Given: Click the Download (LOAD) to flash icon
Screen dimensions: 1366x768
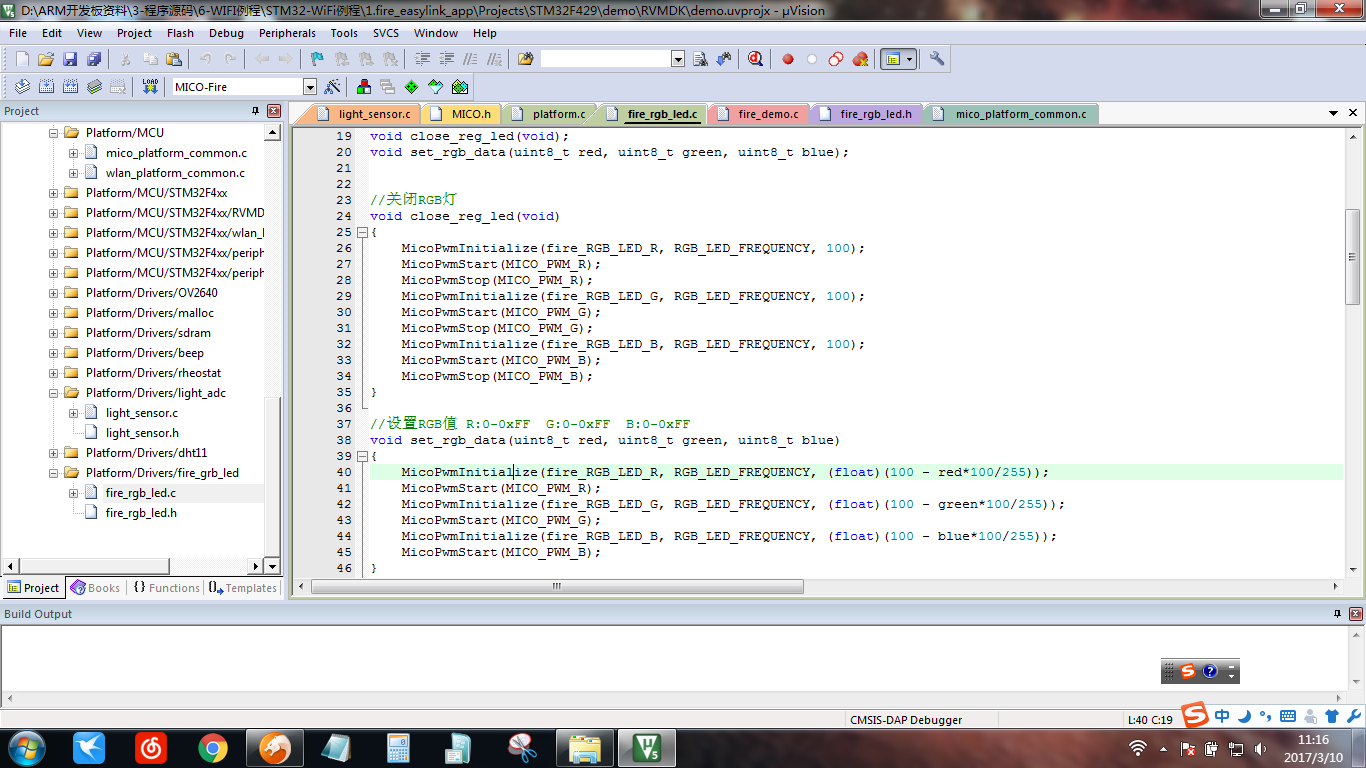Looking at the screenshot, I should (150, 87).
